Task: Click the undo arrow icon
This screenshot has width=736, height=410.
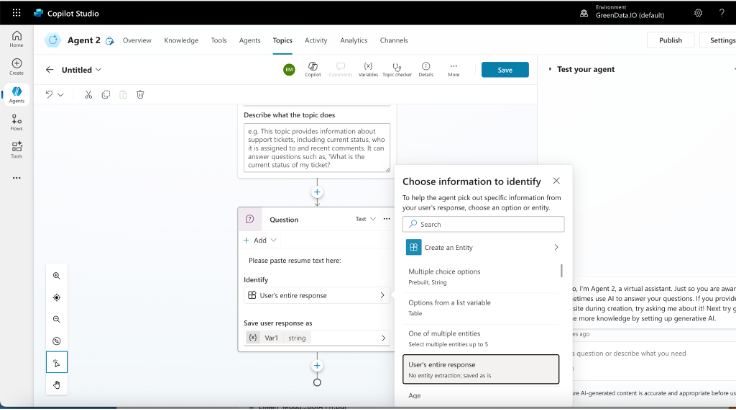Action: click(x=49, y=94)
